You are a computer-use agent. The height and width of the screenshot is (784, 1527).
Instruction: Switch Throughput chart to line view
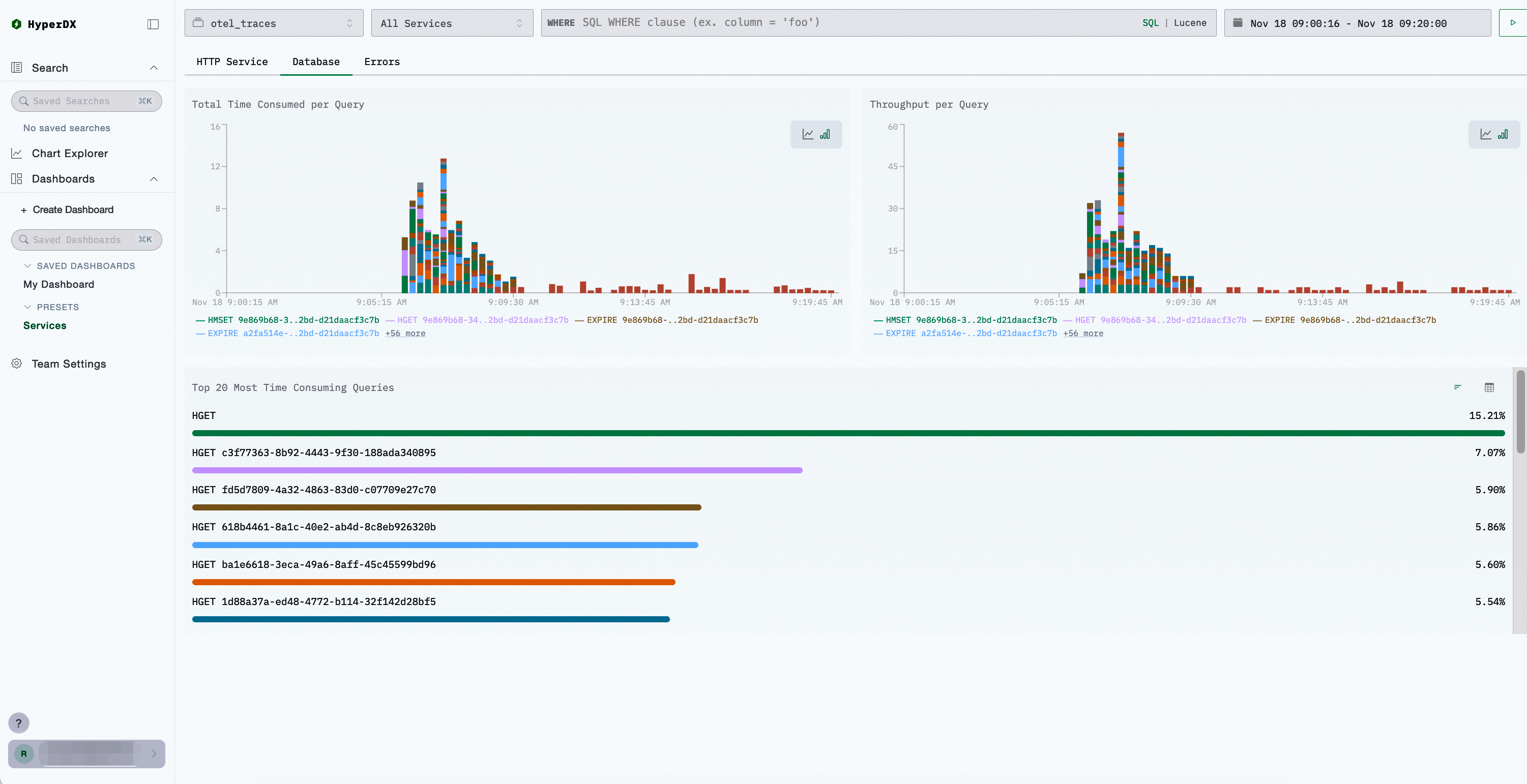(1485, 135)
